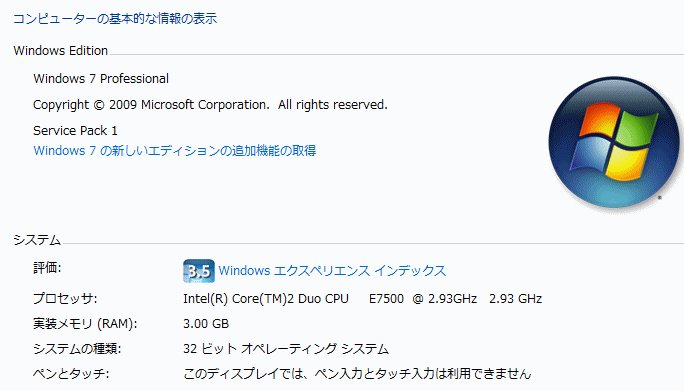Click the Copyright 2009 Microsoft Corporation line
Viewport: 684px width, 391px height.
pyautogui.click(x=210, y=105)
